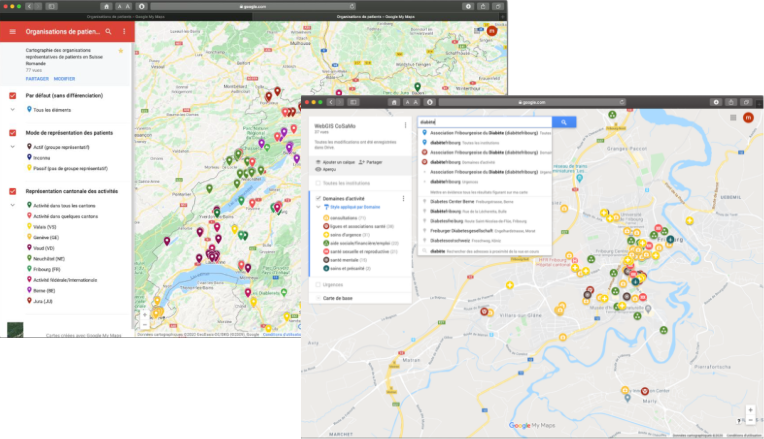This screenshot has height=439, width=764.
Task: Select 'Passif (pas de groupe représentatif)' entry
Action: tap(67, 169)
